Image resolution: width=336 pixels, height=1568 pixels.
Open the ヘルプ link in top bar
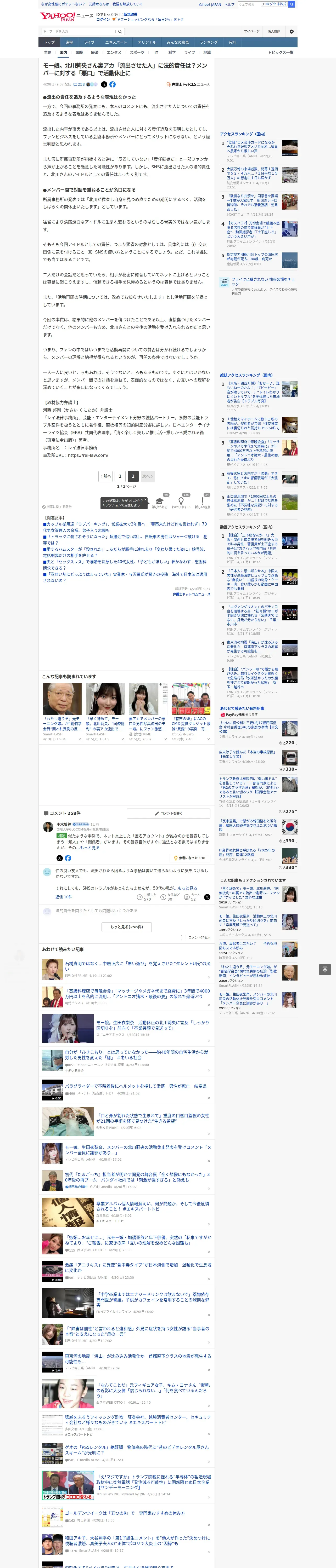[x=229, y=4]
